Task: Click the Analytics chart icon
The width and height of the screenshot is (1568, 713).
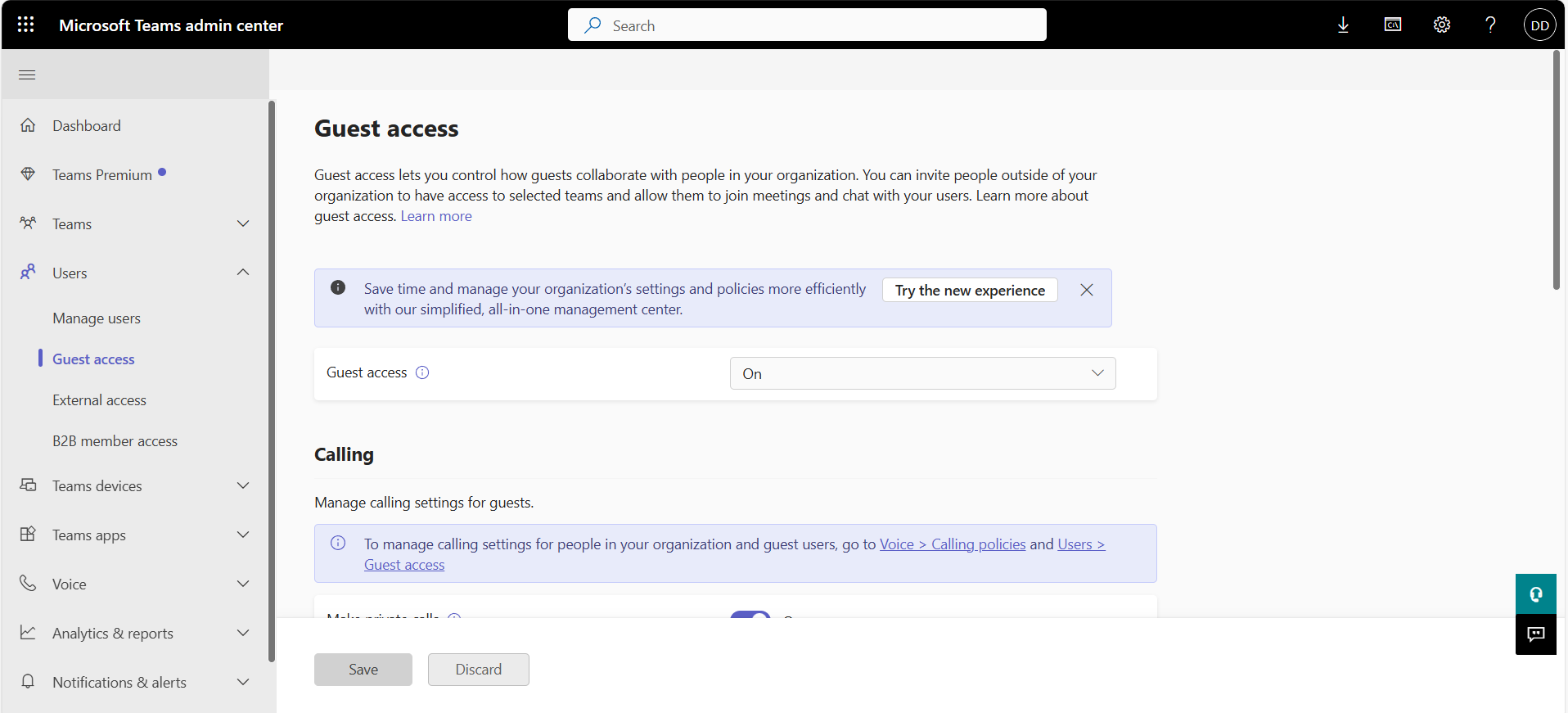Action: coord(28,632)
